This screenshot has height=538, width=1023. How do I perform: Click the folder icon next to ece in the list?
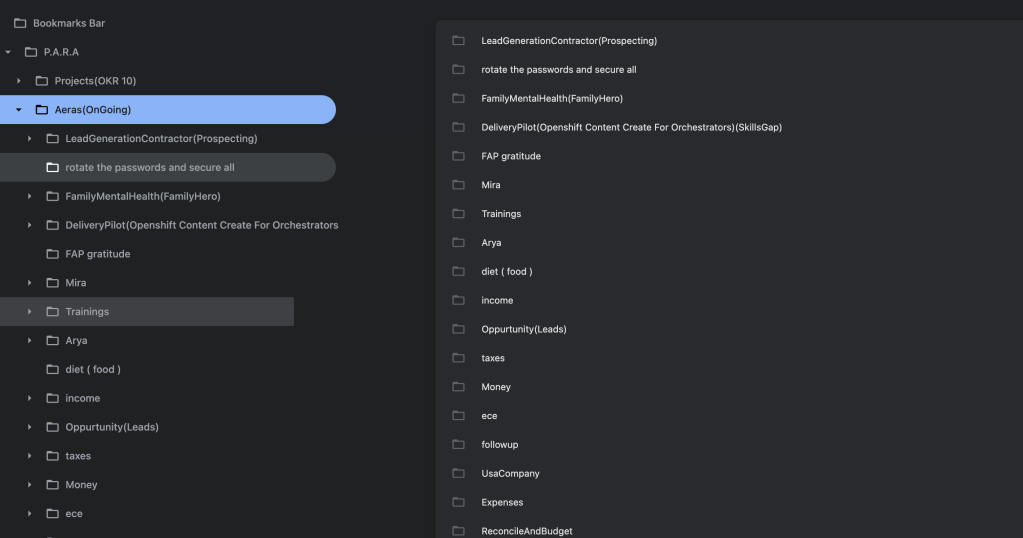click(x=459, y=415)
